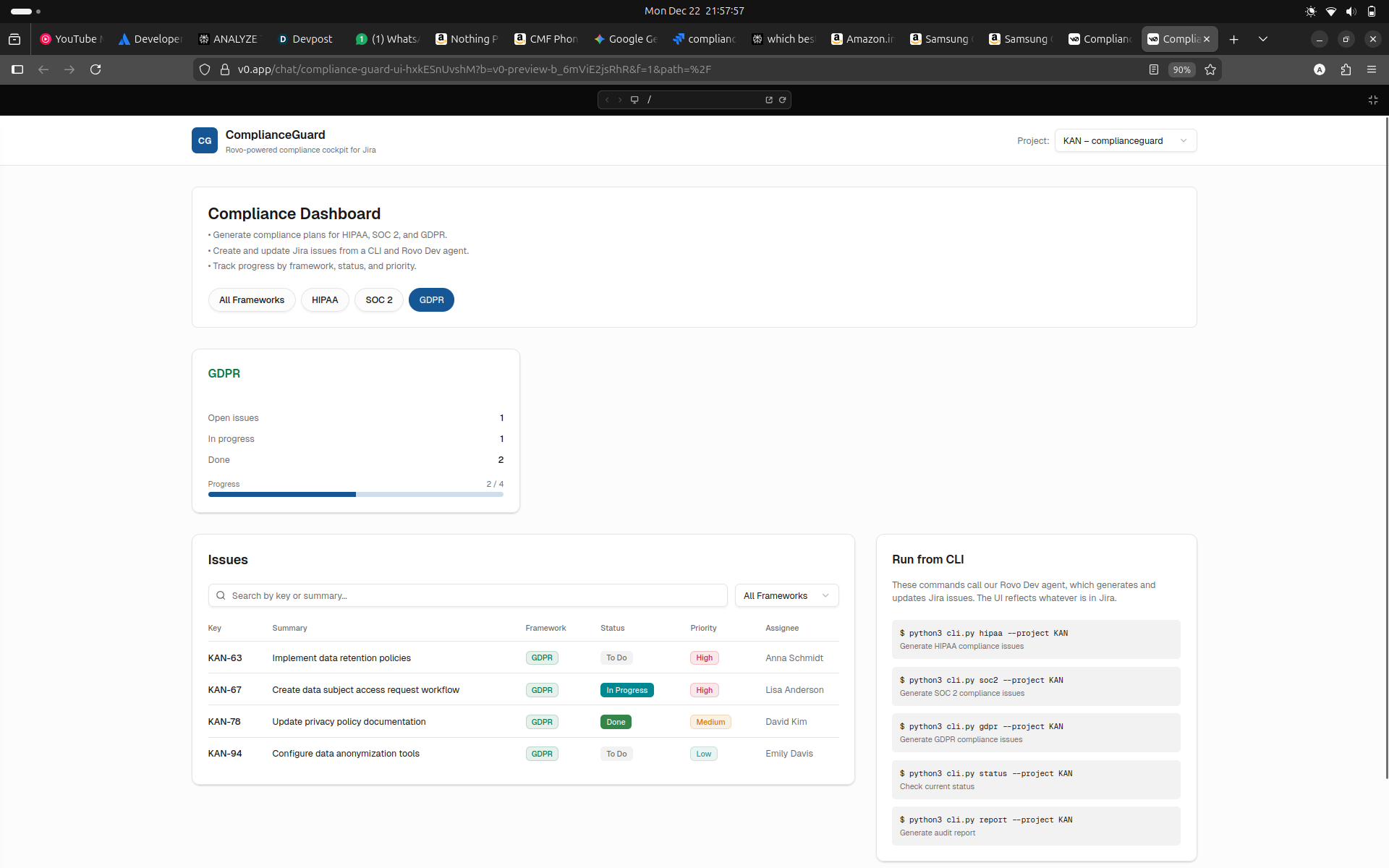Click the GDPR progress bar
This screenshot has width=1389, height=868.
click(355, 494)
